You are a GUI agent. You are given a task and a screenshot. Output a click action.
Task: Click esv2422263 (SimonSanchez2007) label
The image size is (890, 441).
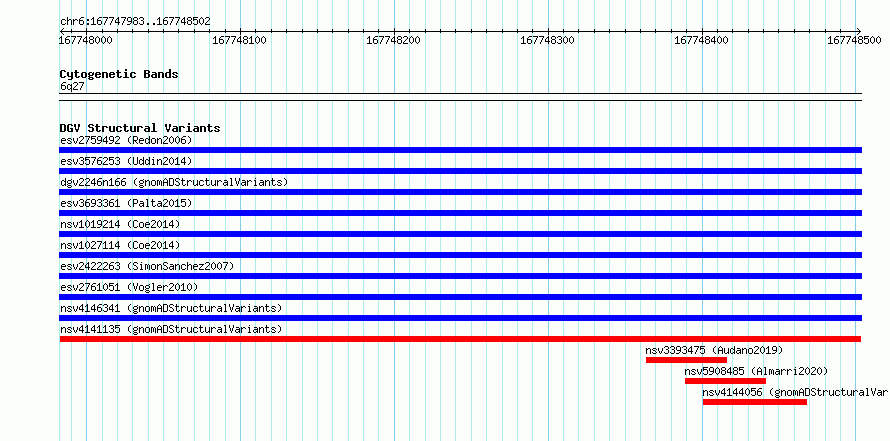click(x=146, y=266)
